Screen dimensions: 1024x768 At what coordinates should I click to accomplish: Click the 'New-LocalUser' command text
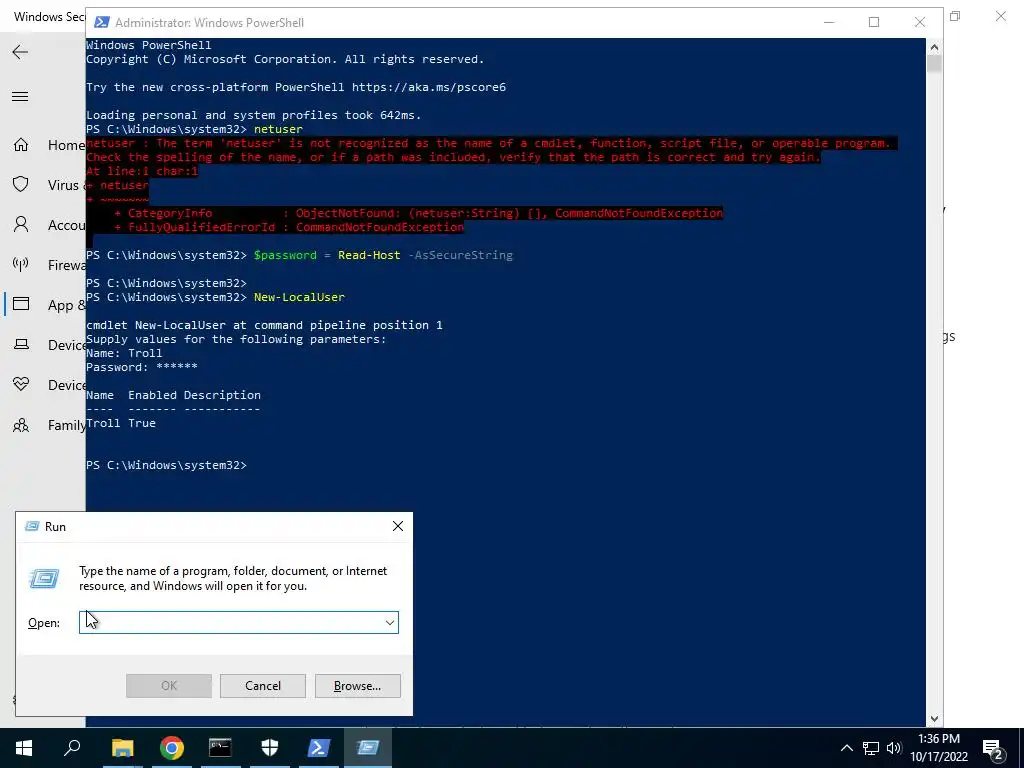point(299,297)
